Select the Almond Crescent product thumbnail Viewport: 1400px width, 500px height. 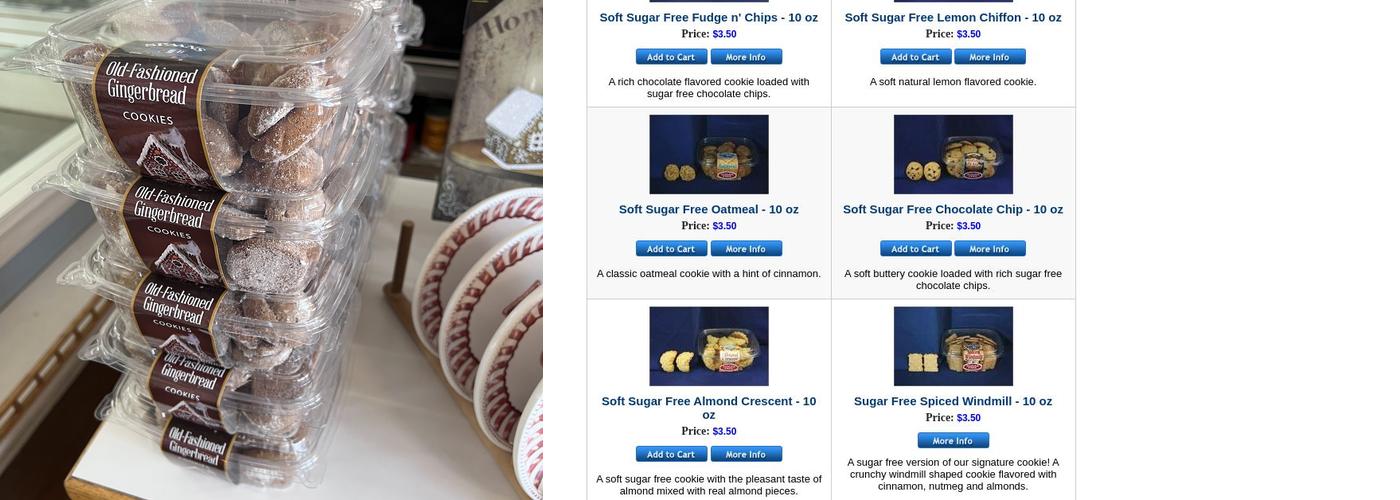709,346
